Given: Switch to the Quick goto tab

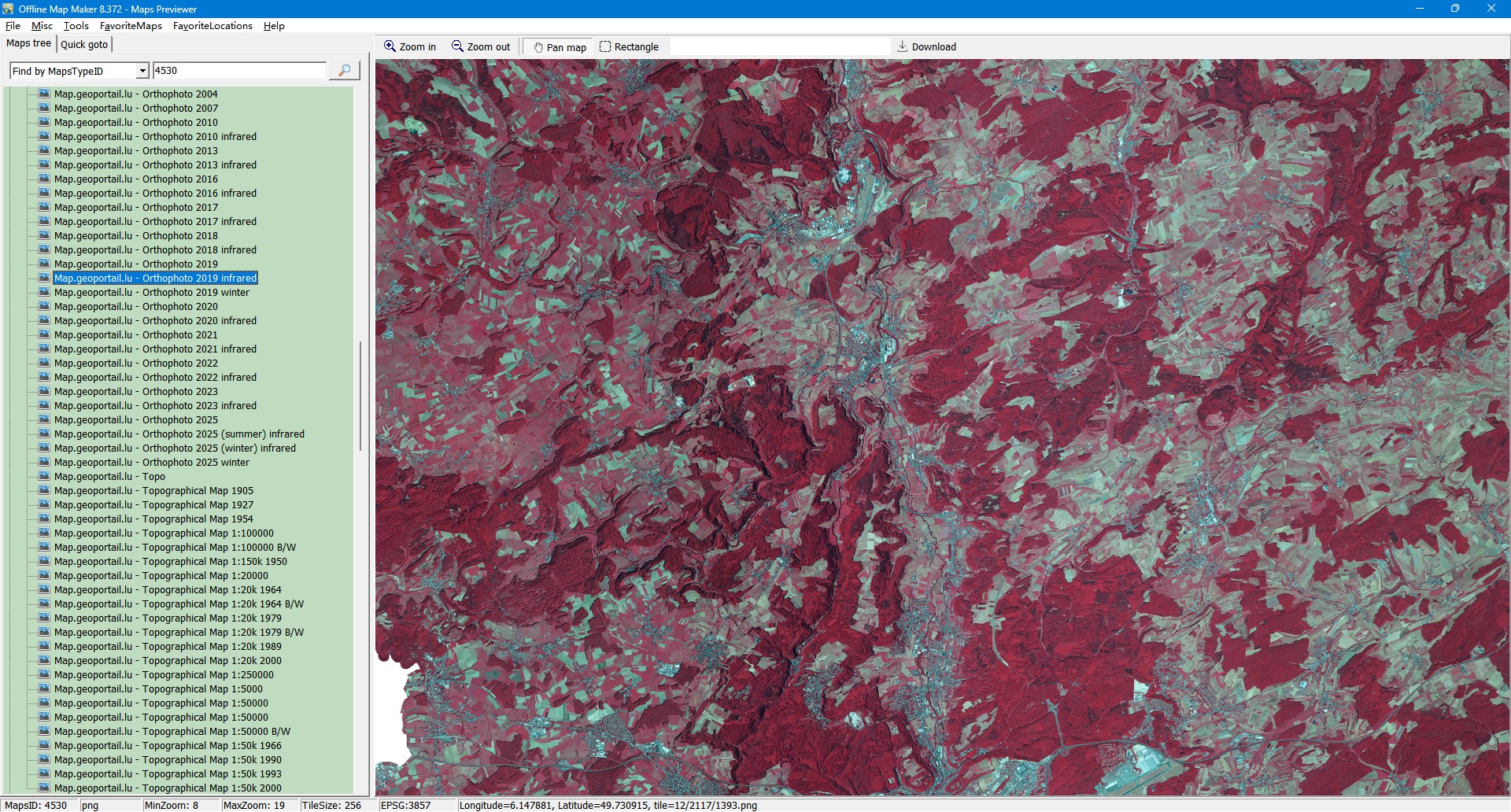Looking at the screenshot, I should coord(84,44).
